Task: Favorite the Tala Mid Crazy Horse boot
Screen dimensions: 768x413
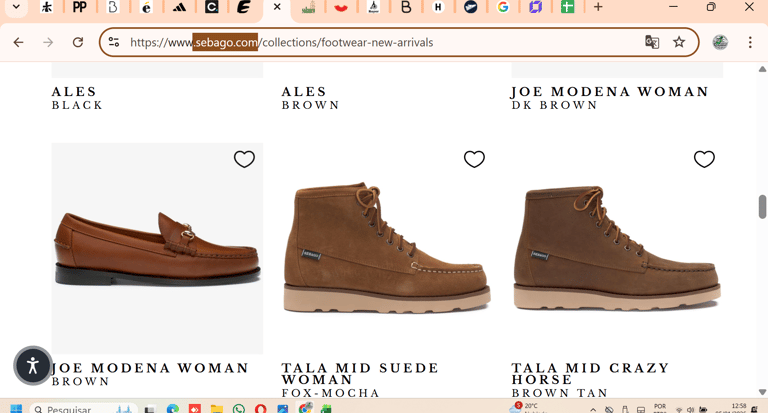Action: pyautogui.click(x=704, y=159)
